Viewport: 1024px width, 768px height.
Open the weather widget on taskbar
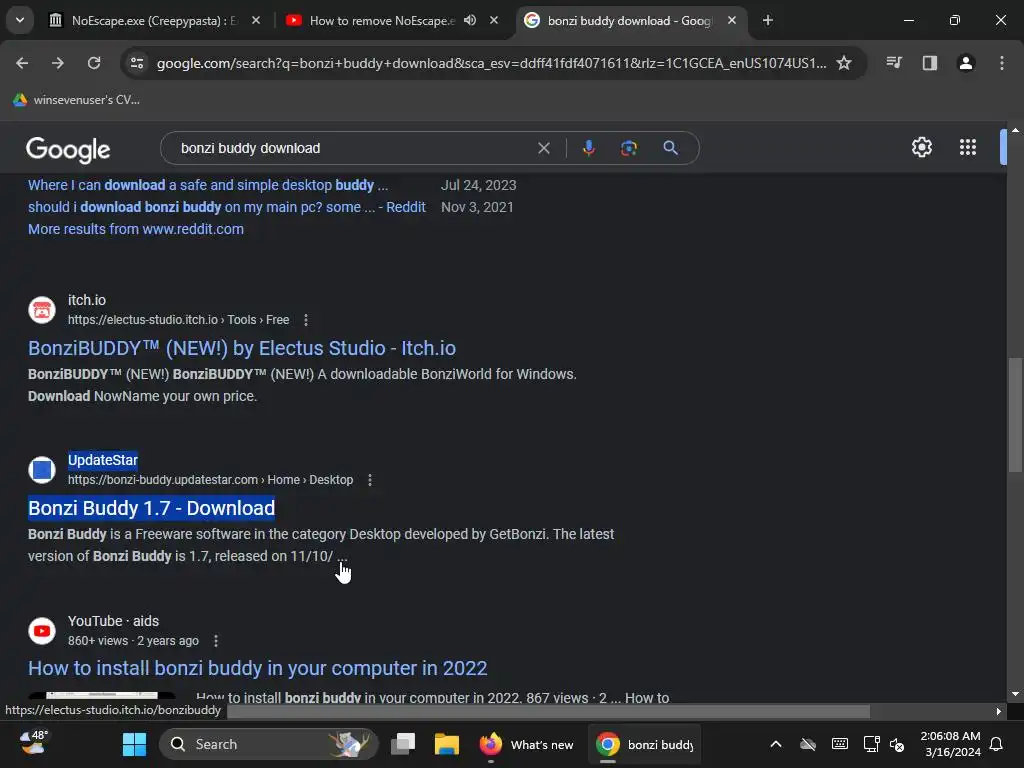(x=34, y=744)
